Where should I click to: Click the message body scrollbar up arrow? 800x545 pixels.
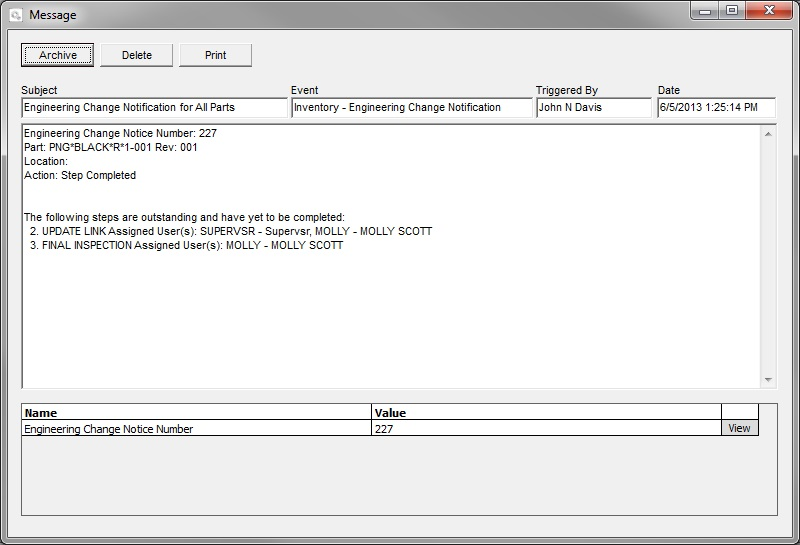tap(768, 134)
